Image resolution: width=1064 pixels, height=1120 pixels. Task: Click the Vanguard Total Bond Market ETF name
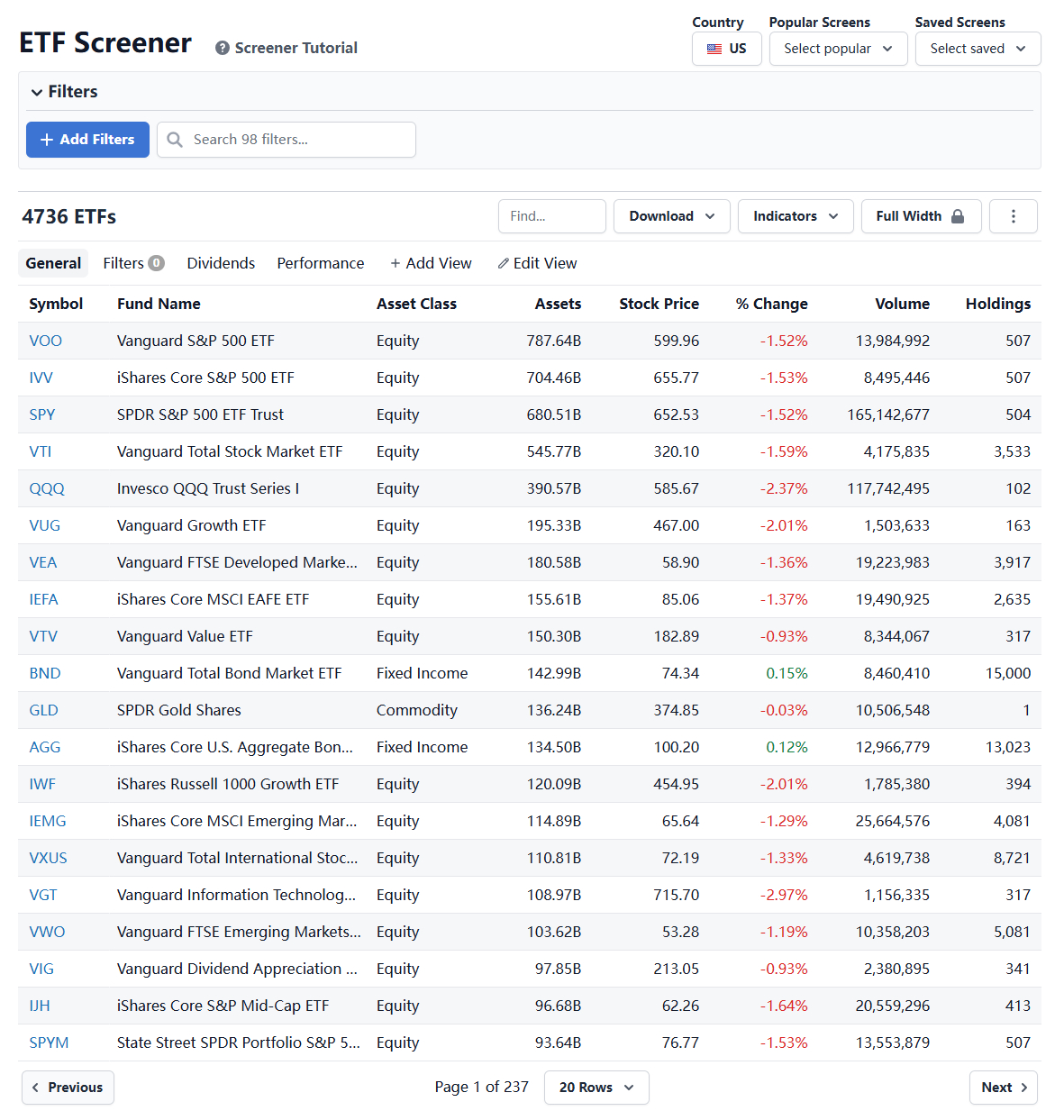click(x=230, y=673)
